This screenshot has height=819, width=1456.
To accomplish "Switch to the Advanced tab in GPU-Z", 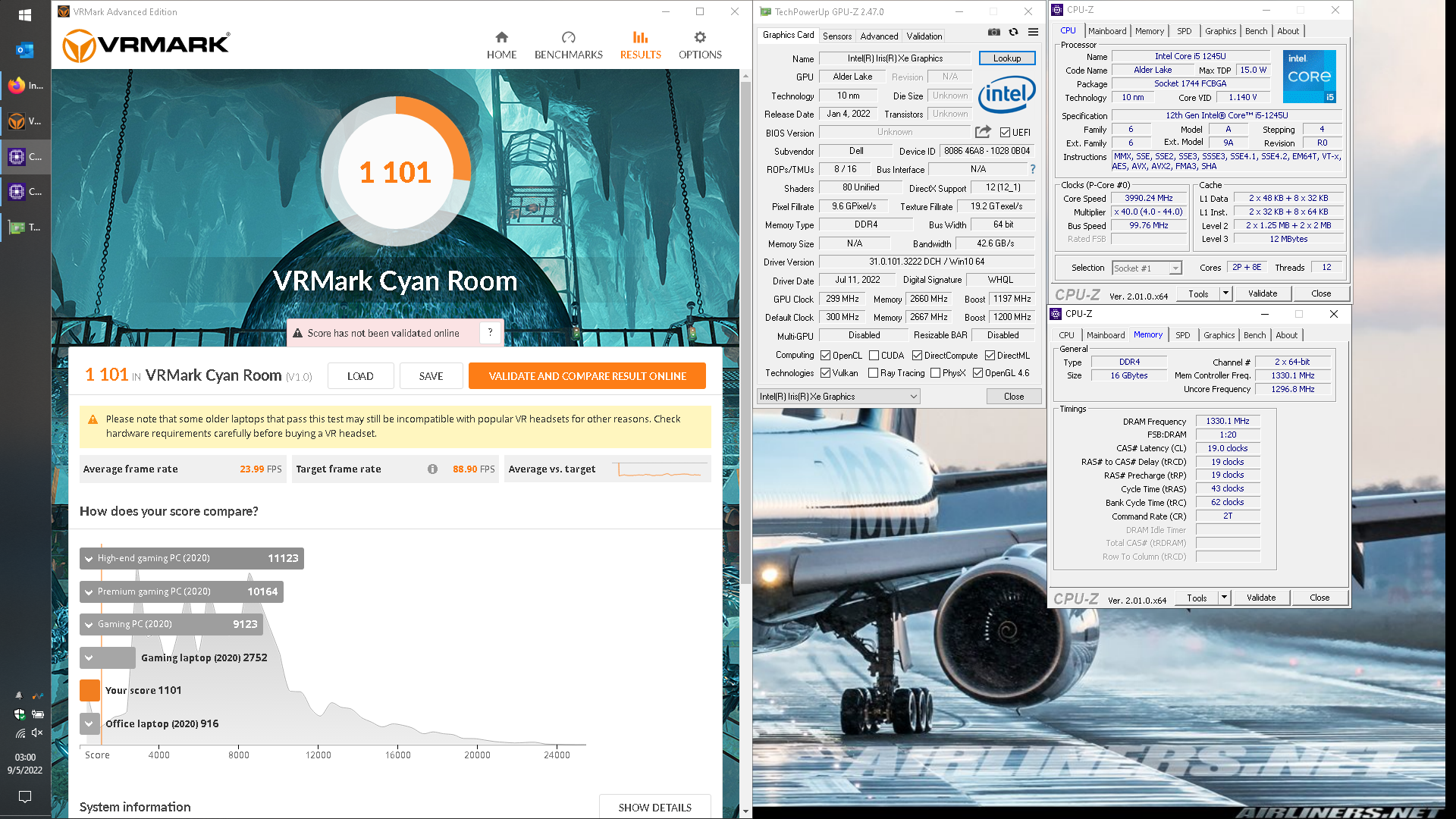I will (x=879, y=36).
